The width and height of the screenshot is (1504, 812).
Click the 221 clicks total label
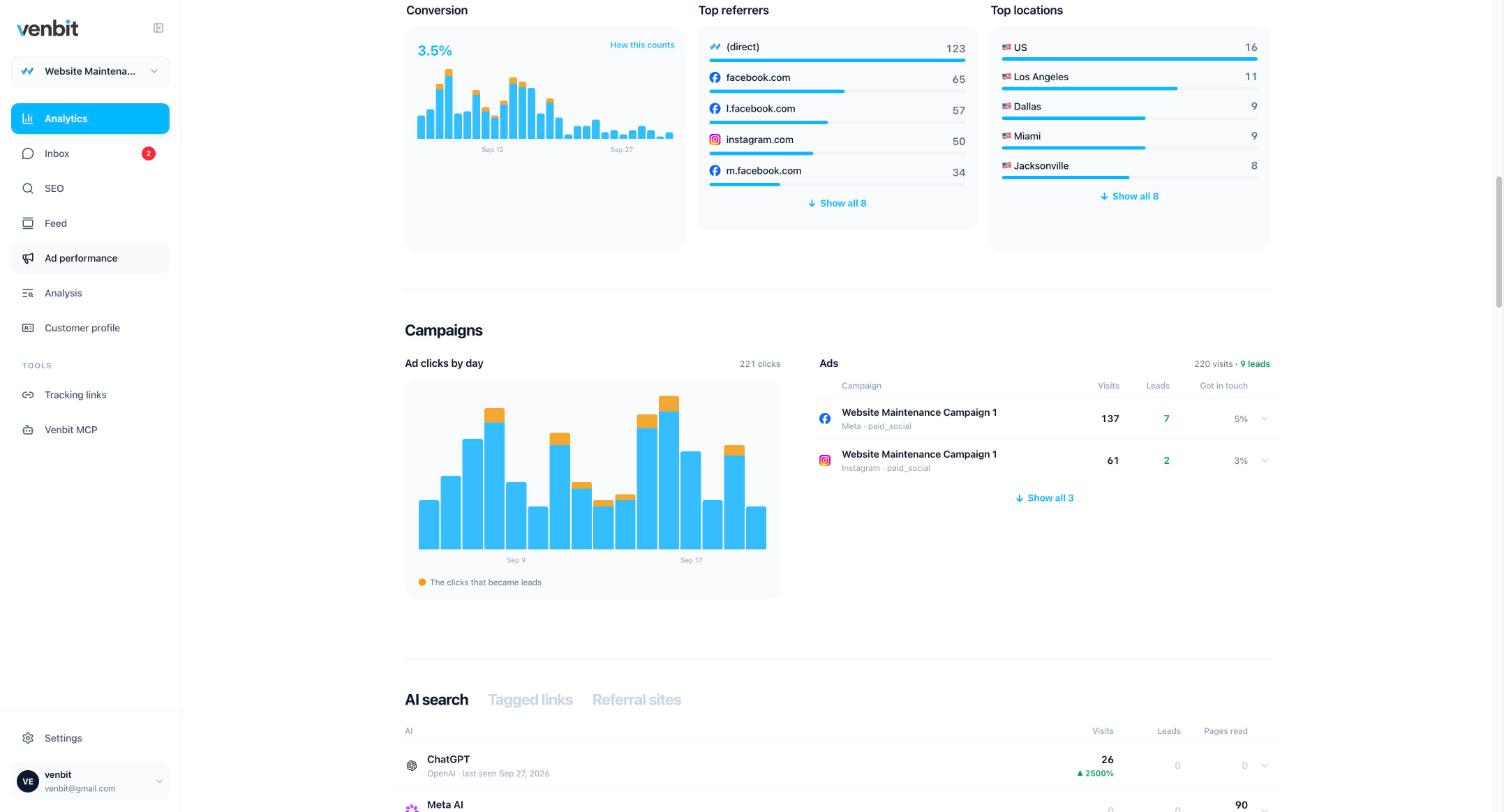click(760, 364)
